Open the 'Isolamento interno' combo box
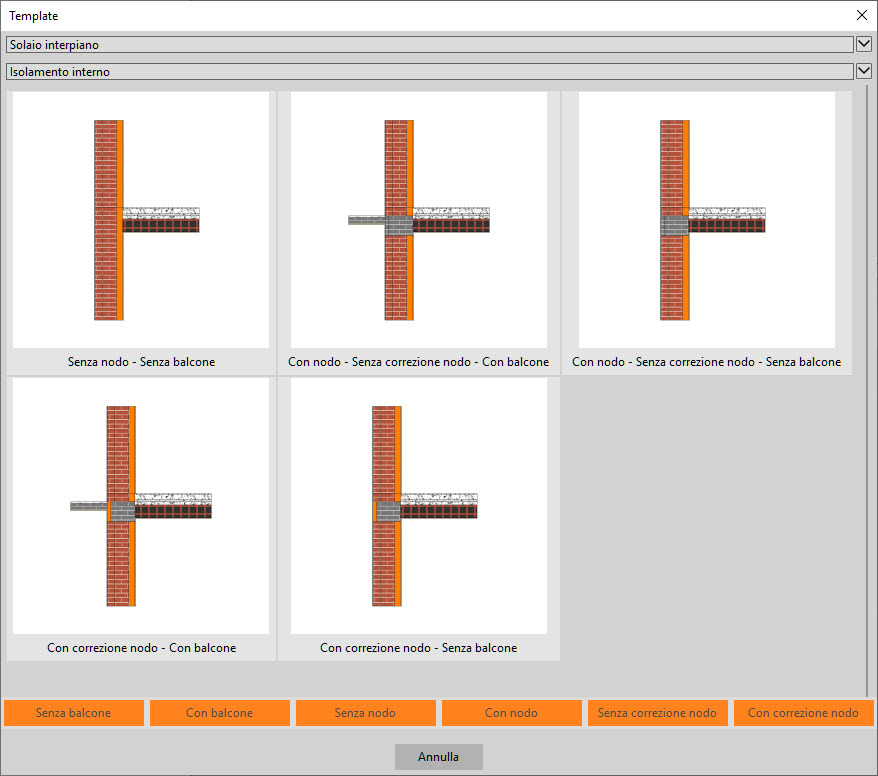Image resolution: width=878 pixels, height=776 pixels. coord(430,71)
